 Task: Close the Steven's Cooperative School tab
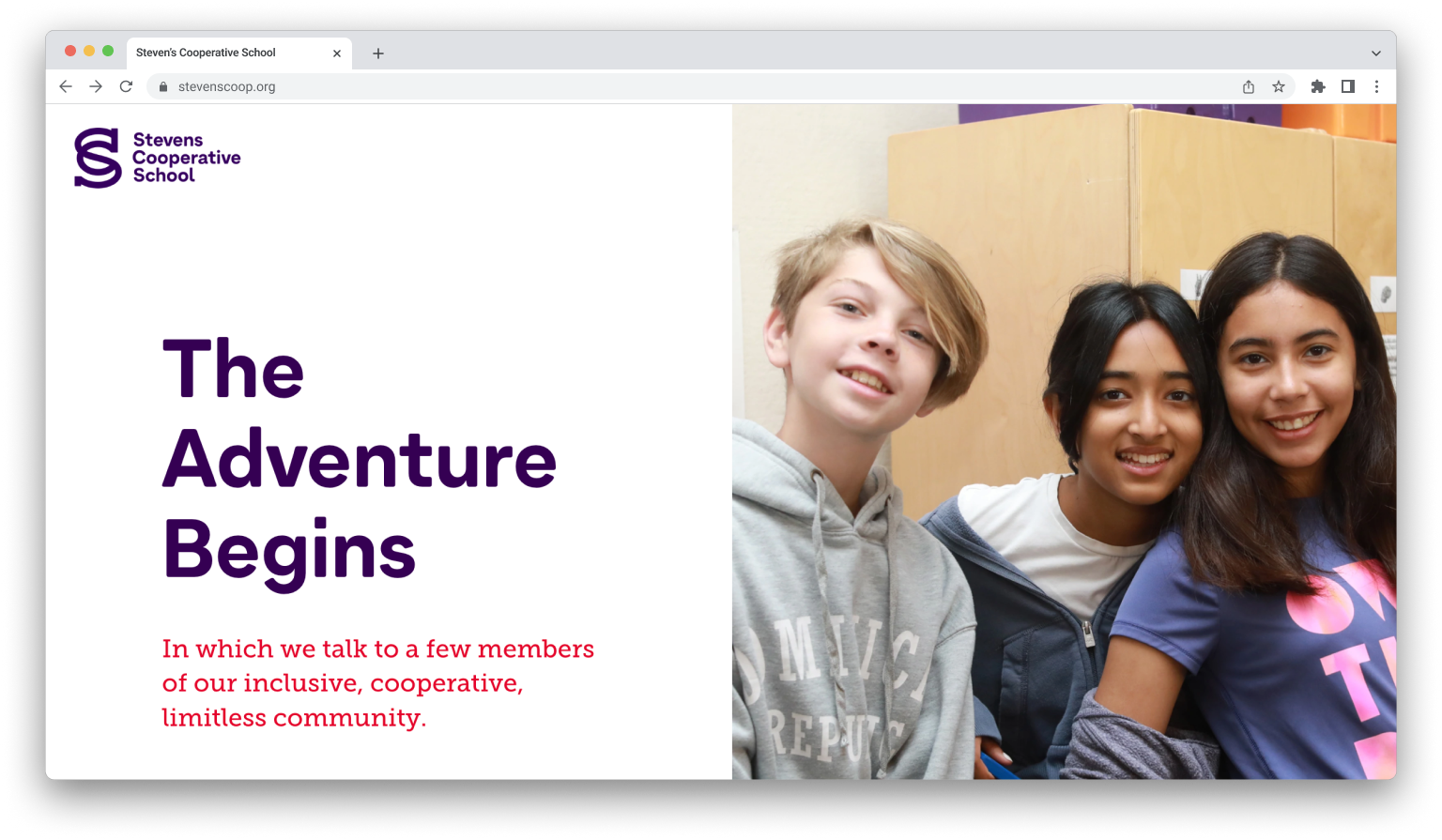coord(337,53)
